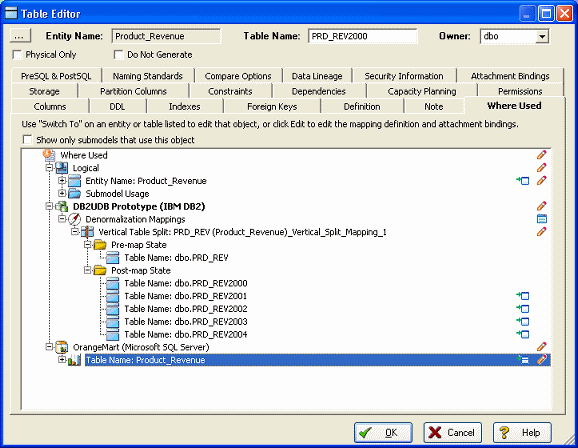Switch to table dbo.PRD_REV2003 via its icon

pos(523,322)
